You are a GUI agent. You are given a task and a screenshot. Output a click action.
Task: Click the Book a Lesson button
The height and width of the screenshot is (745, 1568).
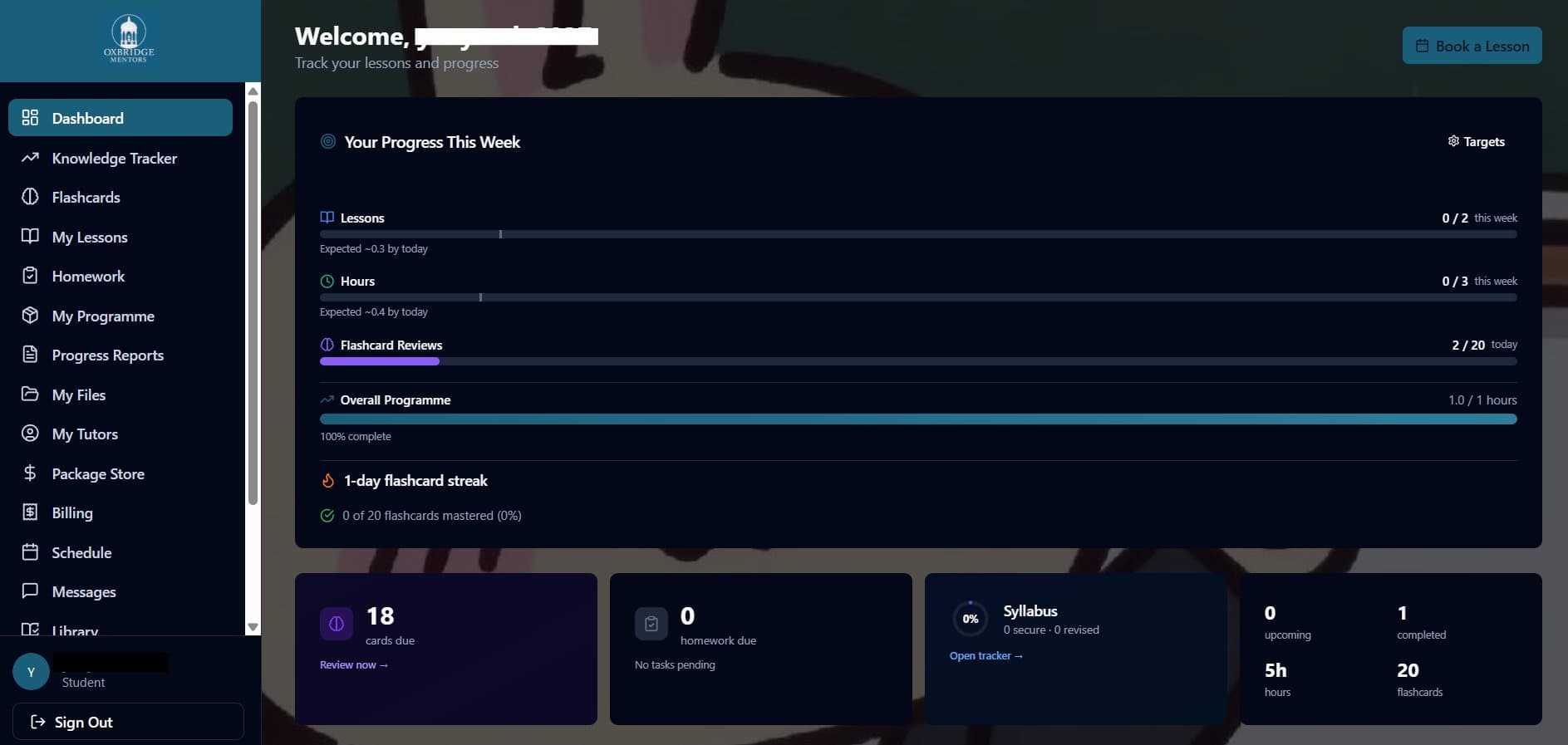pos(1472,46)
